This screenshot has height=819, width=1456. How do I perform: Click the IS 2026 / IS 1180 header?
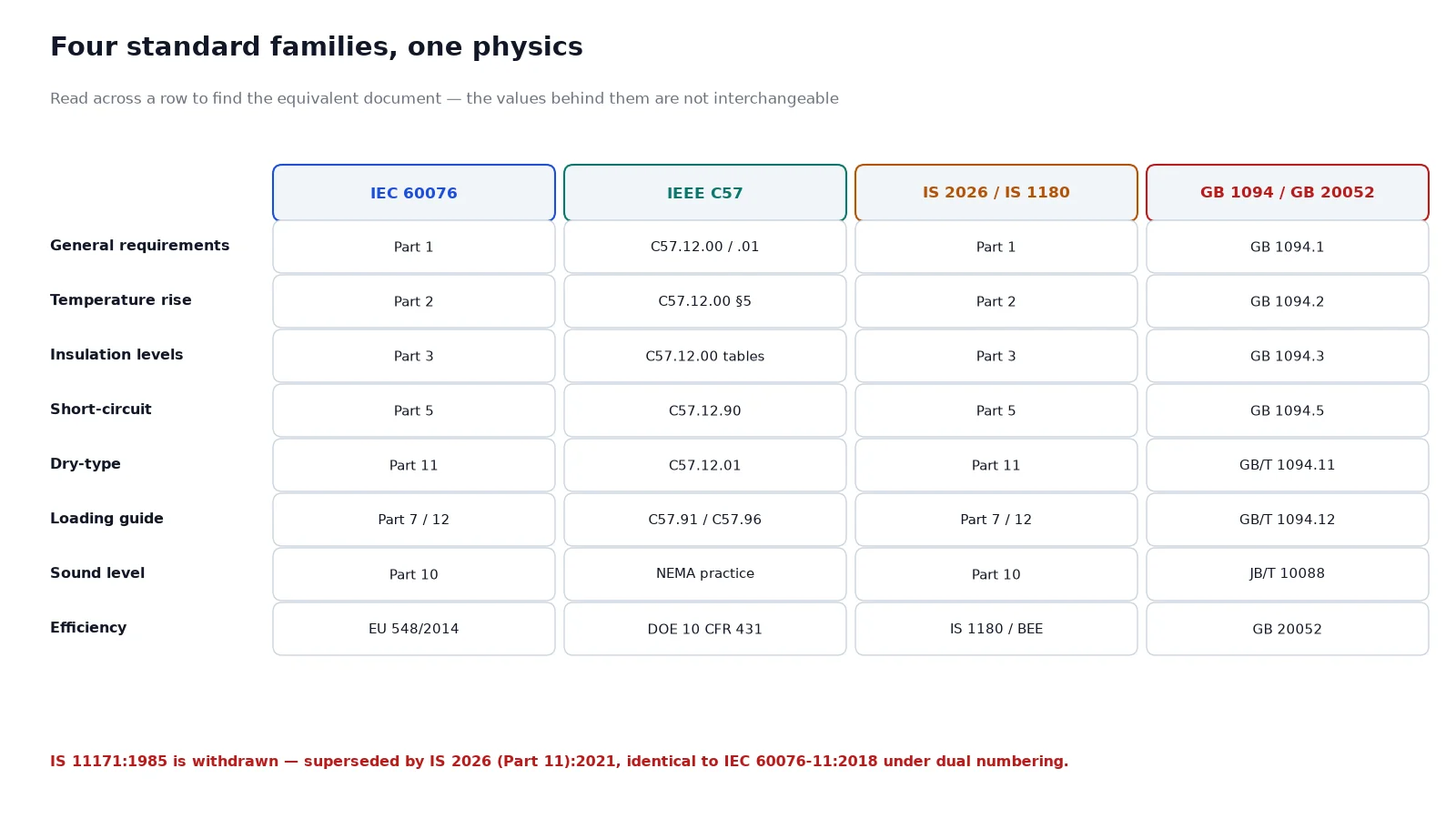tap(996, 193)
